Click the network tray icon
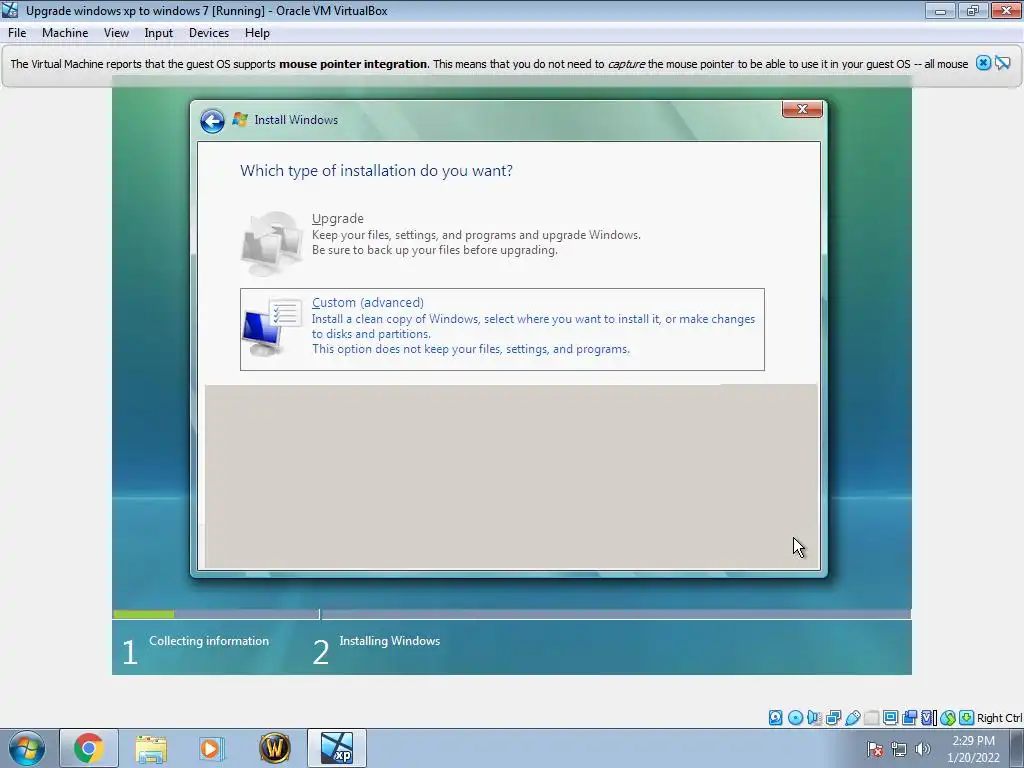The image size is (1024, 768). 899,749
